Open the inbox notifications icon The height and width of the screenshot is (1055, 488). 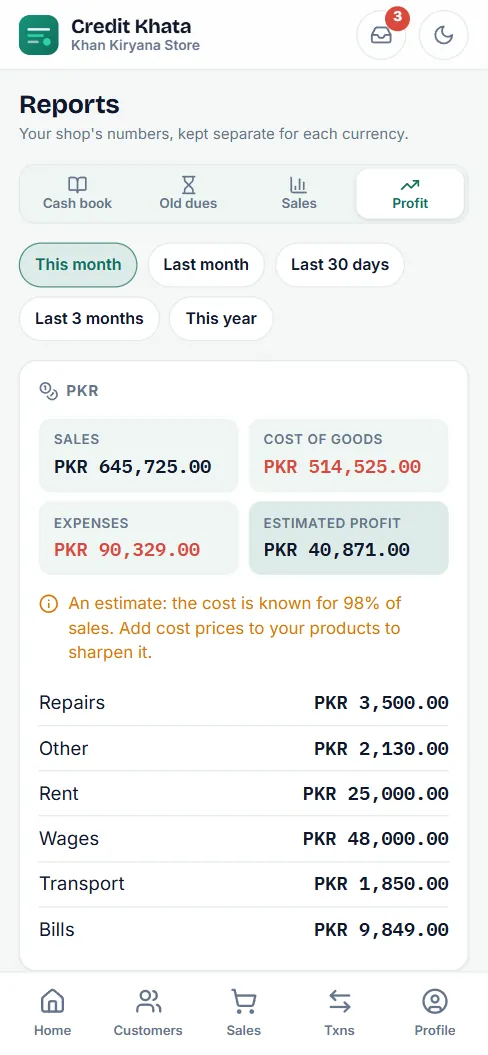pyautogui.click(x=381, y=35)
